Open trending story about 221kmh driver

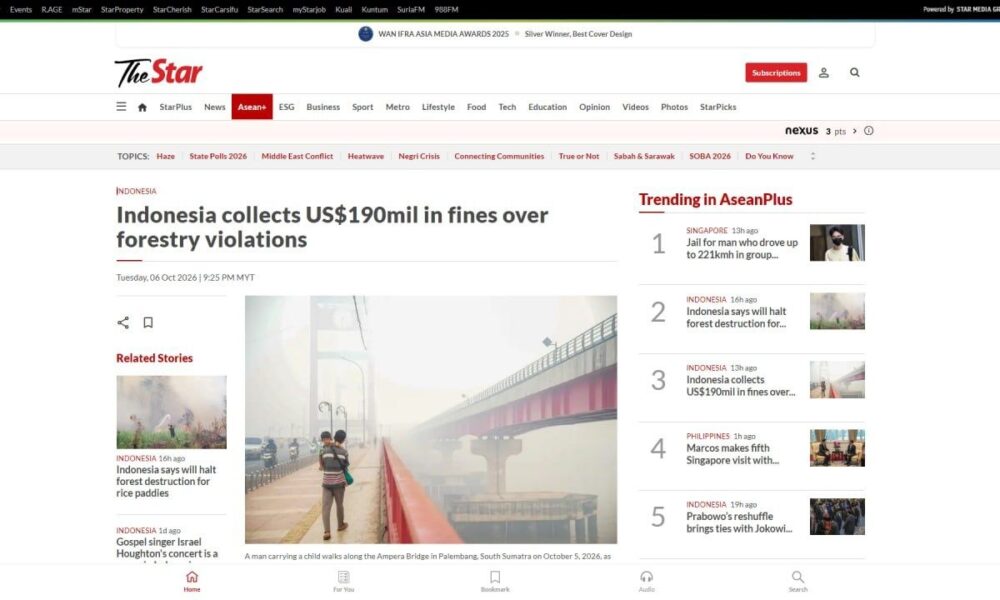(x=742, y=249)
